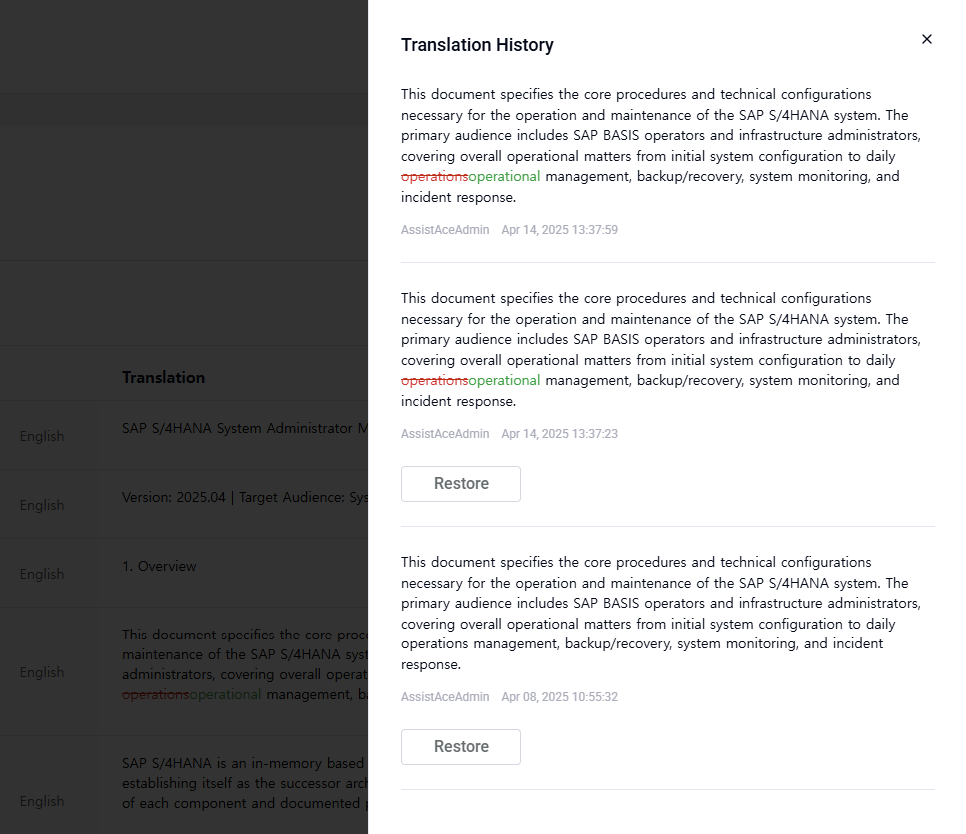Select the 'SAP S/4HANA System Administrator' translation row
The height and width of the screenshot is (834, 966).
(244, 429)
